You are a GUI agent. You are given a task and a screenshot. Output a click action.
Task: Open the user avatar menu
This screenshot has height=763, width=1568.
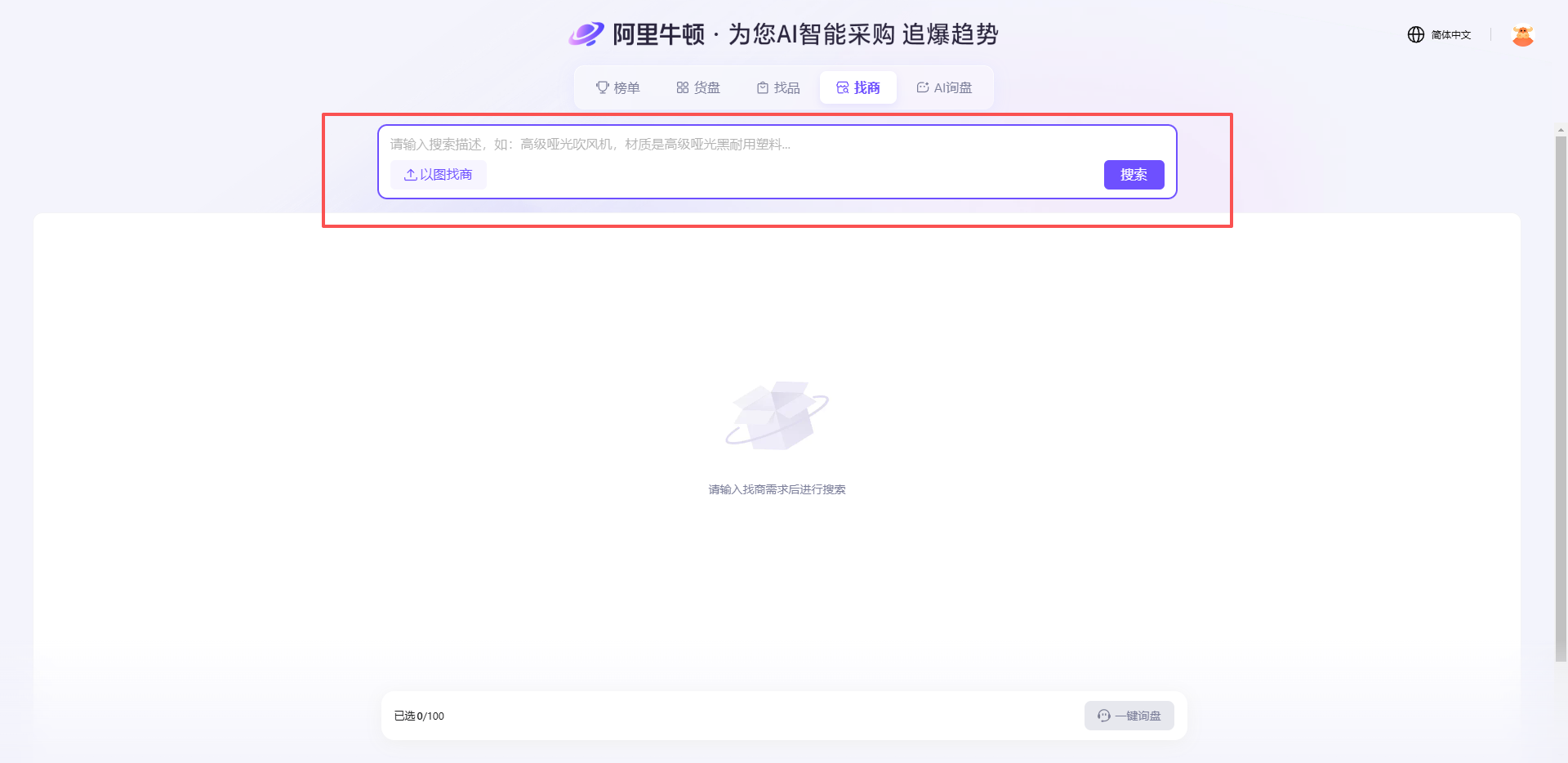tap(1522, 35)
